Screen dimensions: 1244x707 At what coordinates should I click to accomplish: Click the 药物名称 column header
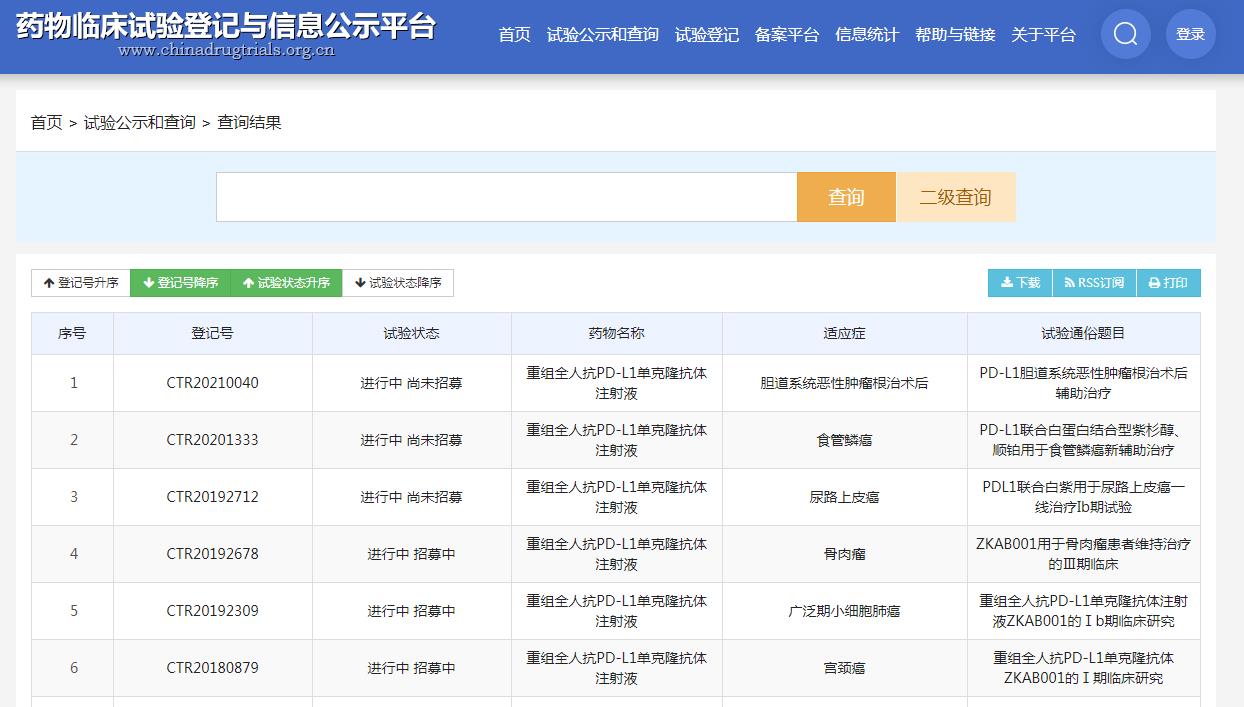[x=616, y=333]
